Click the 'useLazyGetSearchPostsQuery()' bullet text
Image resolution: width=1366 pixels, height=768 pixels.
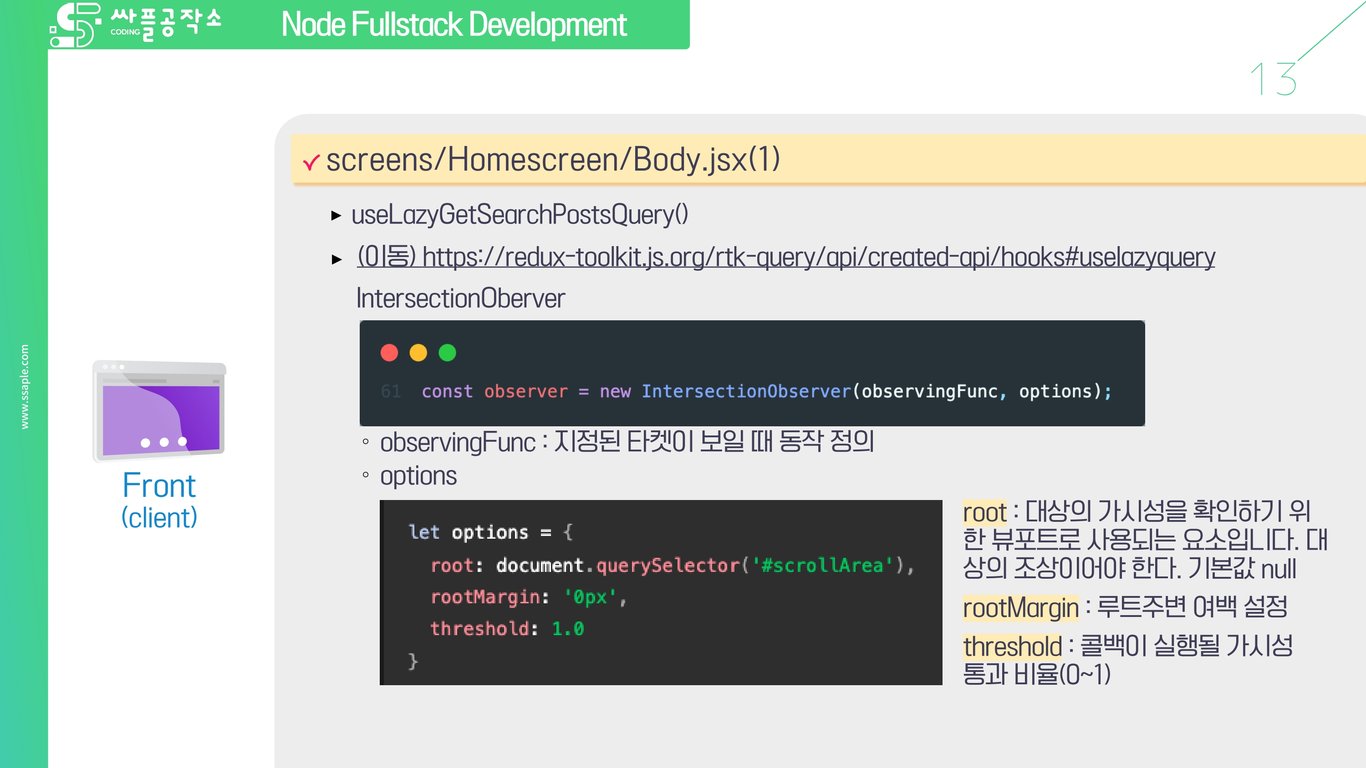tap(519, 215)
